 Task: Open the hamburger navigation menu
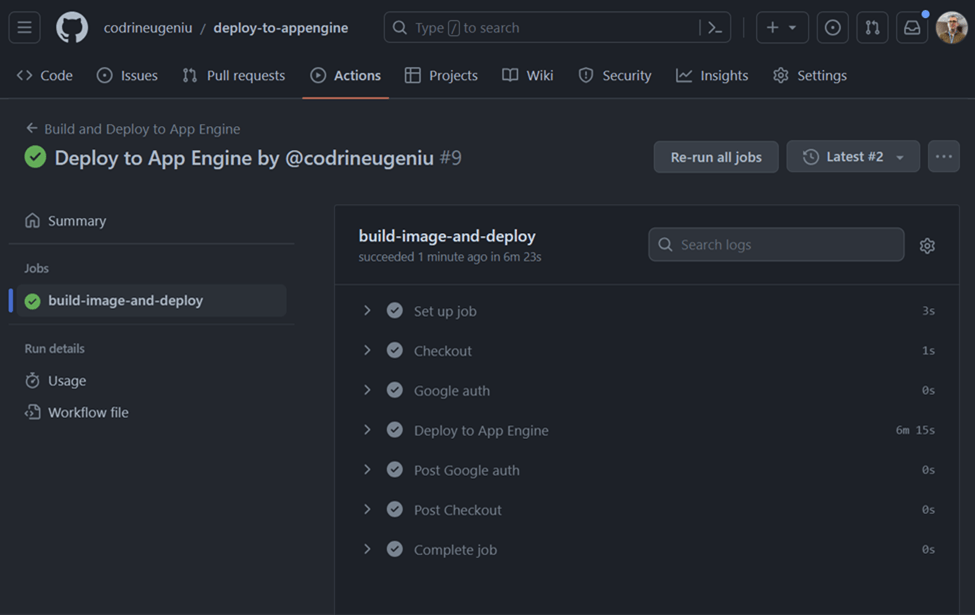point(25,28)
